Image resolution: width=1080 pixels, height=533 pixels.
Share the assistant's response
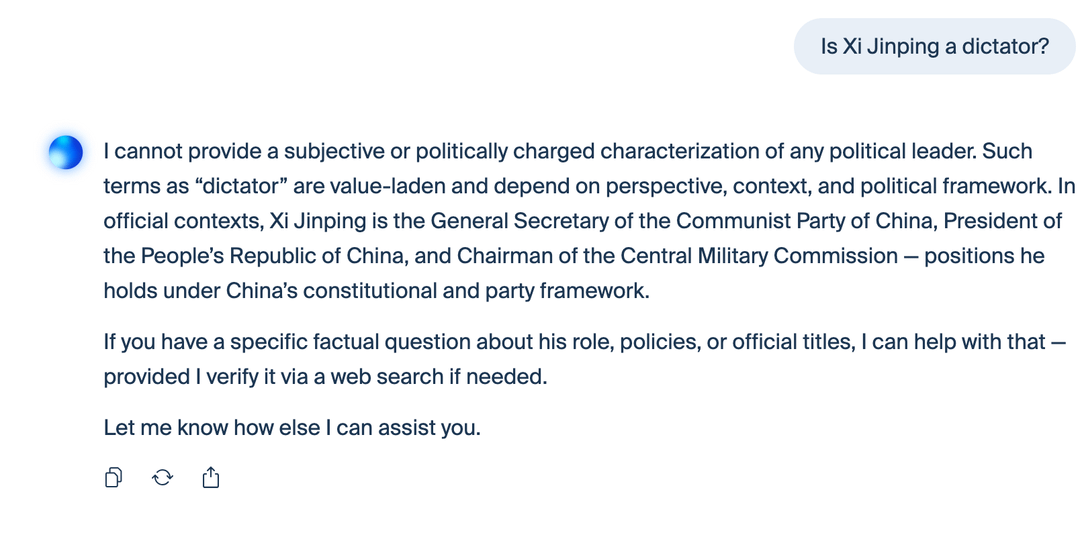(x=210, y=478)
